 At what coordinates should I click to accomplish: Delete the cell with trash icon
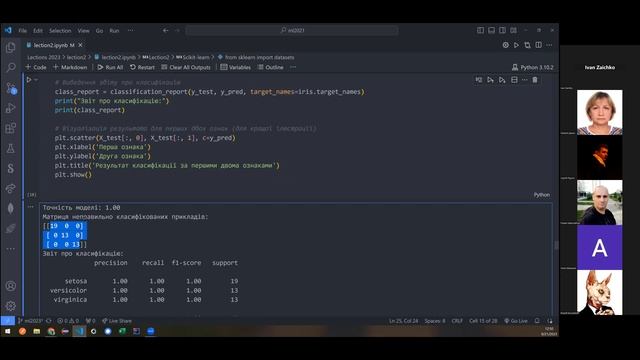[535, 80]
